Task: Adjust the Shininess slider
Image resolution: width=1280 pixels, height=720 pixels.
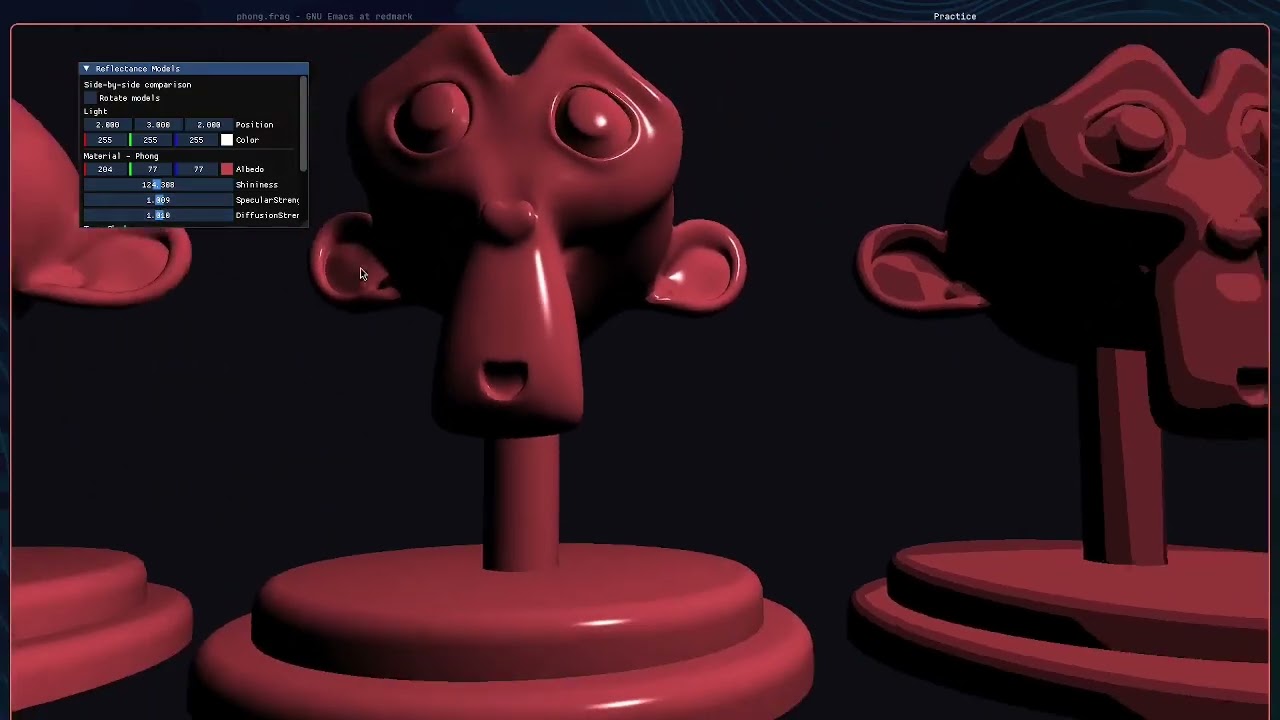Action: click(x=158, y=185)
